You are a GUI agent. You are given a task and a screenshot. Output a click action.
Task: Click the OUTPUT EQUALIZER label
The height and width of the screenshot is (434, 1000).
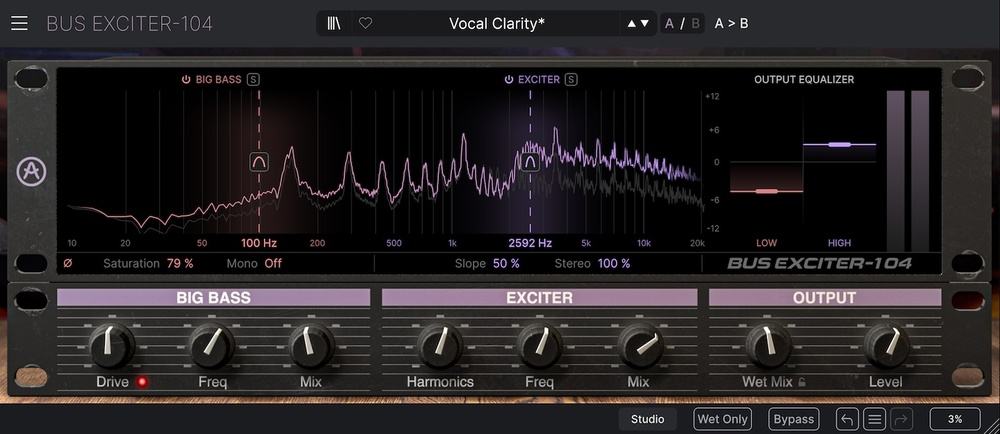[804, 80]
